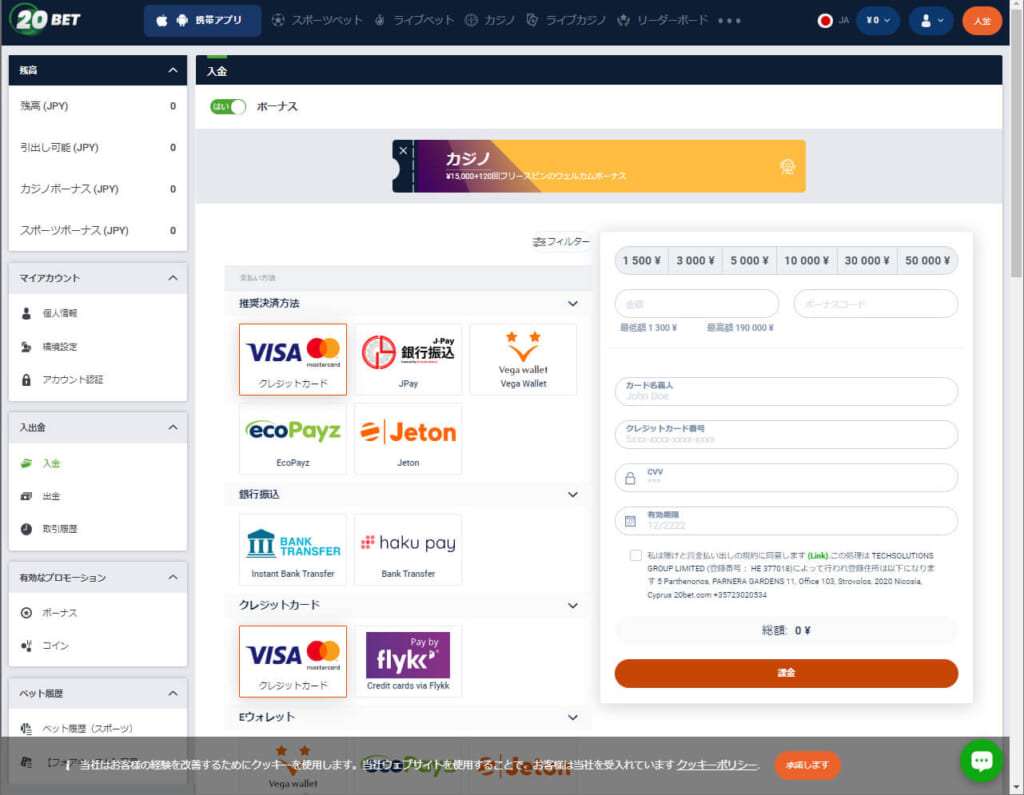The height and width of the screenshot is (795, 1024).
Task: Click the アカウント認証 lock icon
Action: coord(26,380)
